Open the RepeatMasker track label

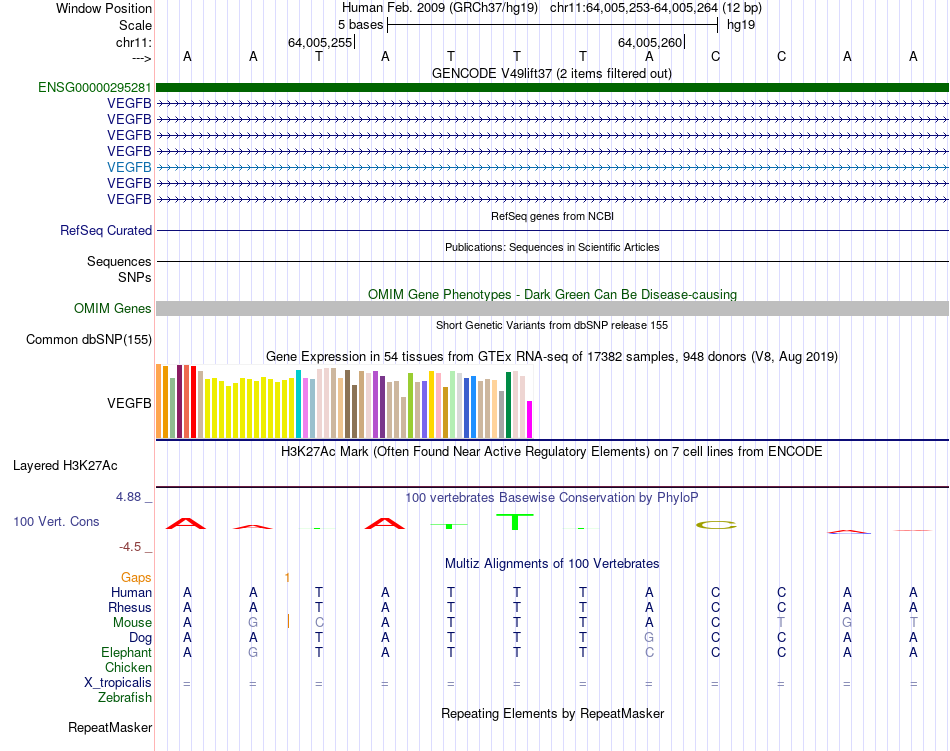(110, 727)
